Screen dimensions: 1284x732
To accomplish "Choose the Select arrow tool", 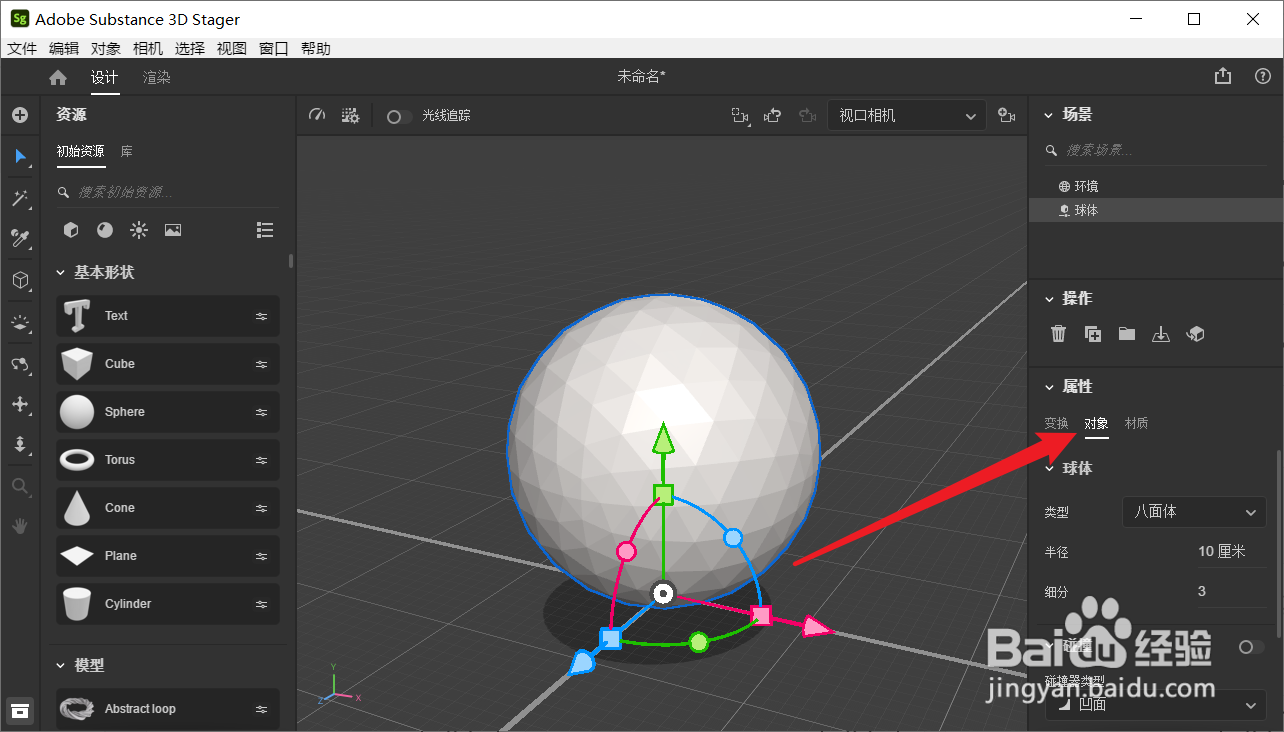I will click(20, 156).
